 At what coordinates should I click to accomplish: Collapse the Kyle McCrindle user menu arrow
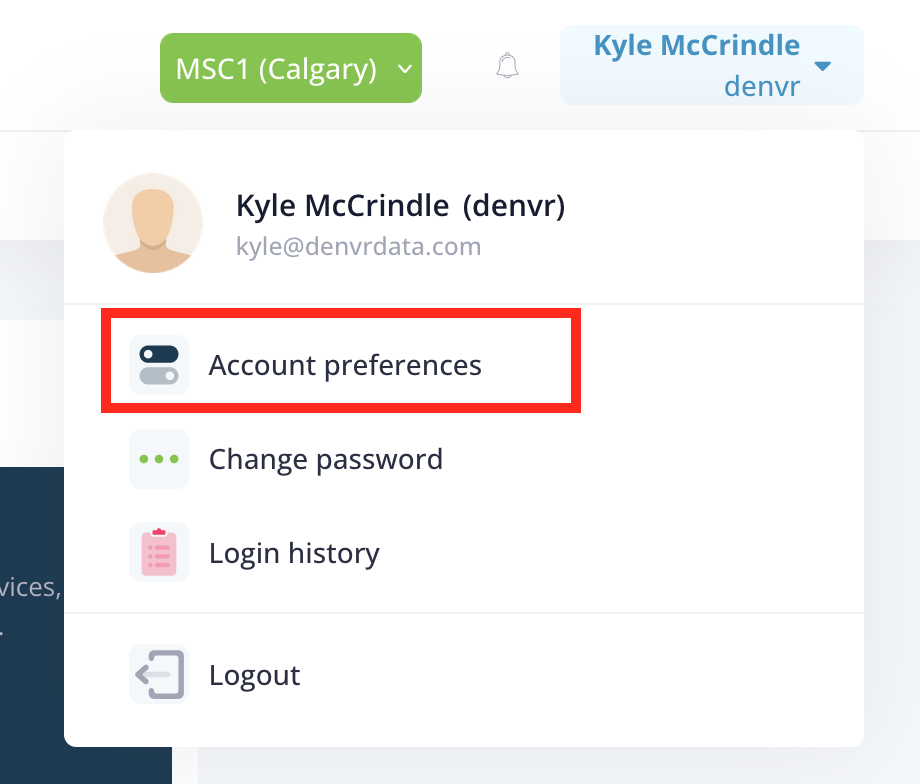coord(823,66)
